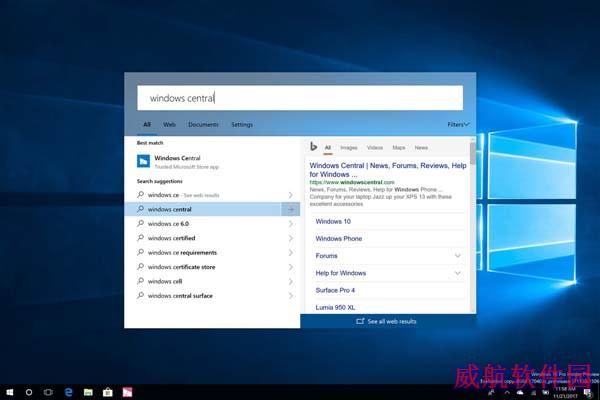Viewport: 600px width, 400px height.
Task: Click the Windows Central app icon
Action: (x=143, y=161)
